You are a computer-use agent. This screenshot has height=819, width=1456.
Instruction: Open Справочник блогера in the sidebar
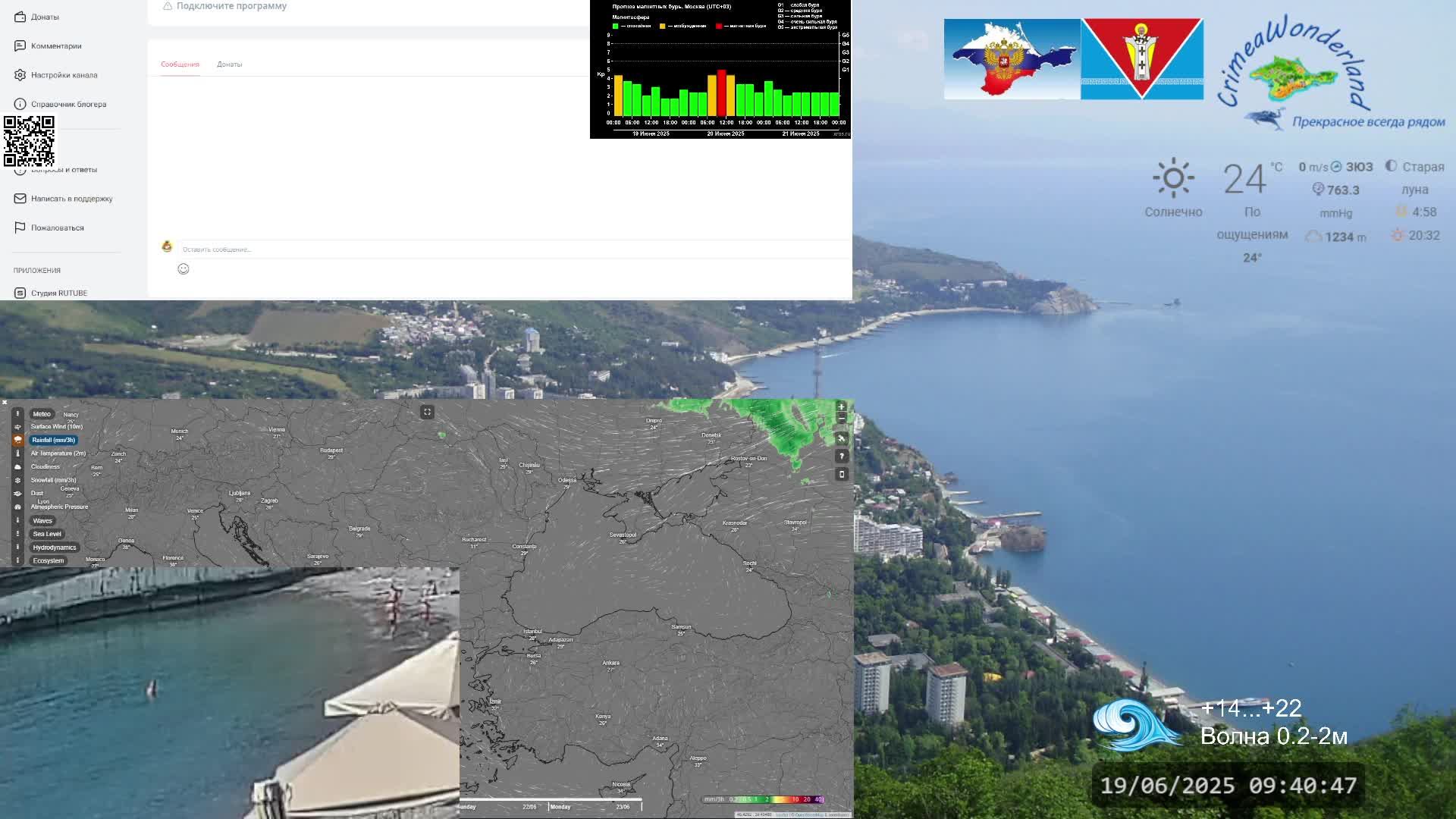(68, 104)
